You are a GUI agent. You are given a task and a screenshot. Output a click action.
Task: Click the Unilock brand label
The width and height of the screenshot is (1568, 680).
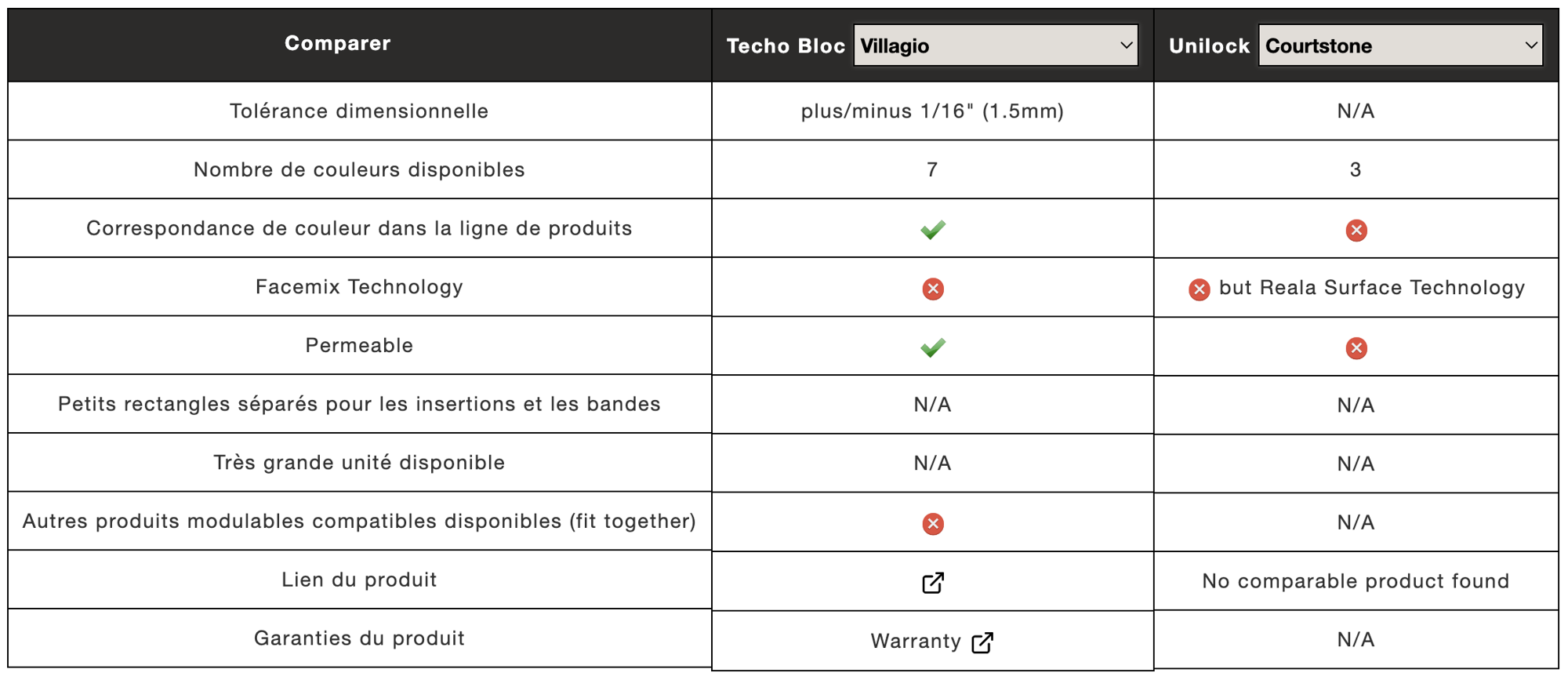click(1209, 46)
